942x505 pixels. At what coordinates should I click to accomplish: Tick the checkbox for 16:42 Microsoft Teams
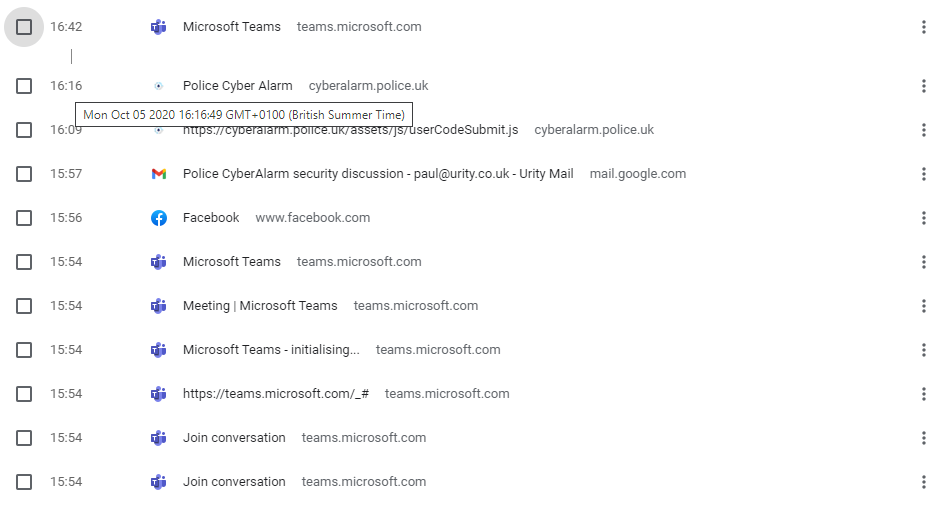24,27
